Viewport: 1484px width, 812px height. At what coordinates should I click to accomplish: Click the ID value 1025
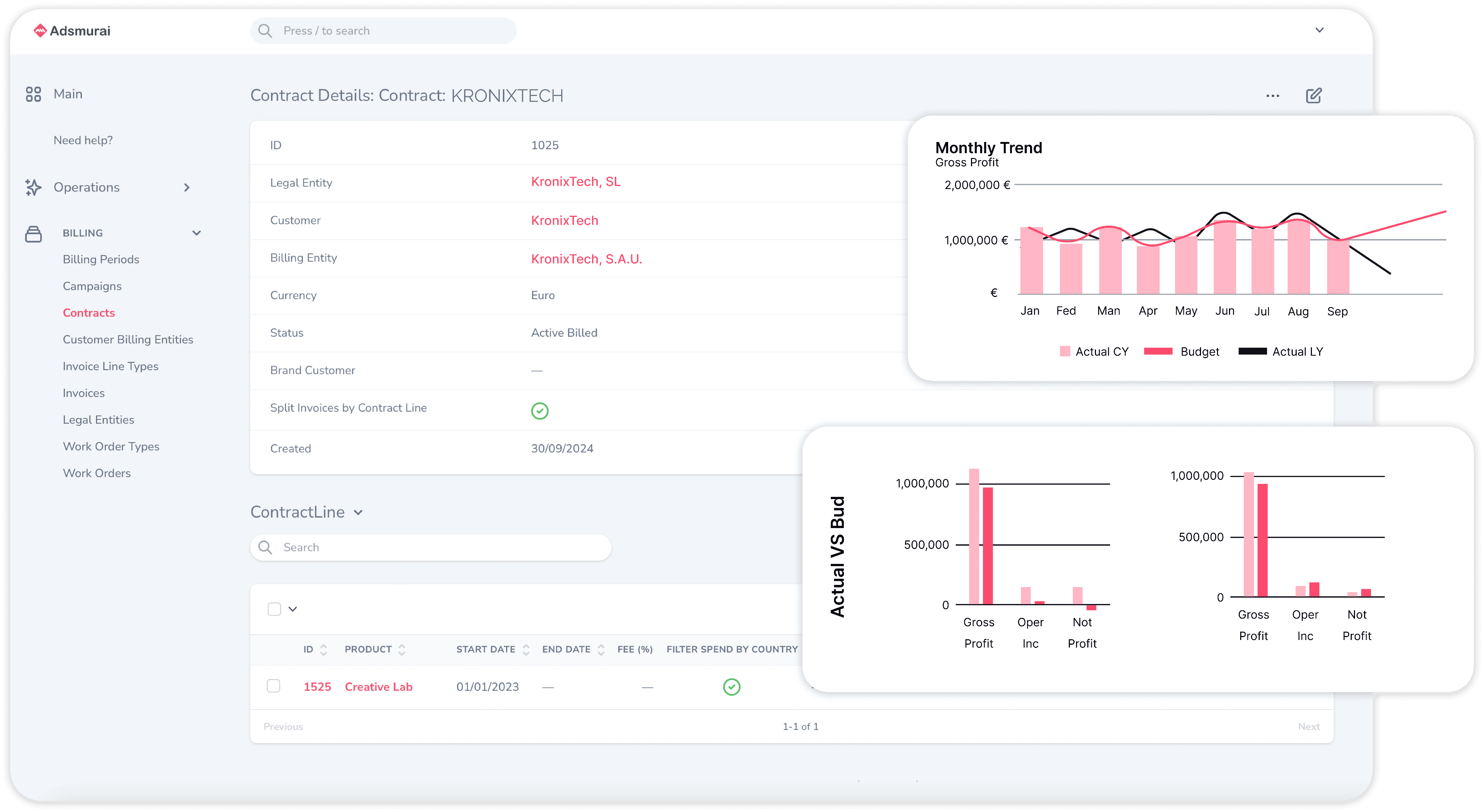[x=545, y=145]
